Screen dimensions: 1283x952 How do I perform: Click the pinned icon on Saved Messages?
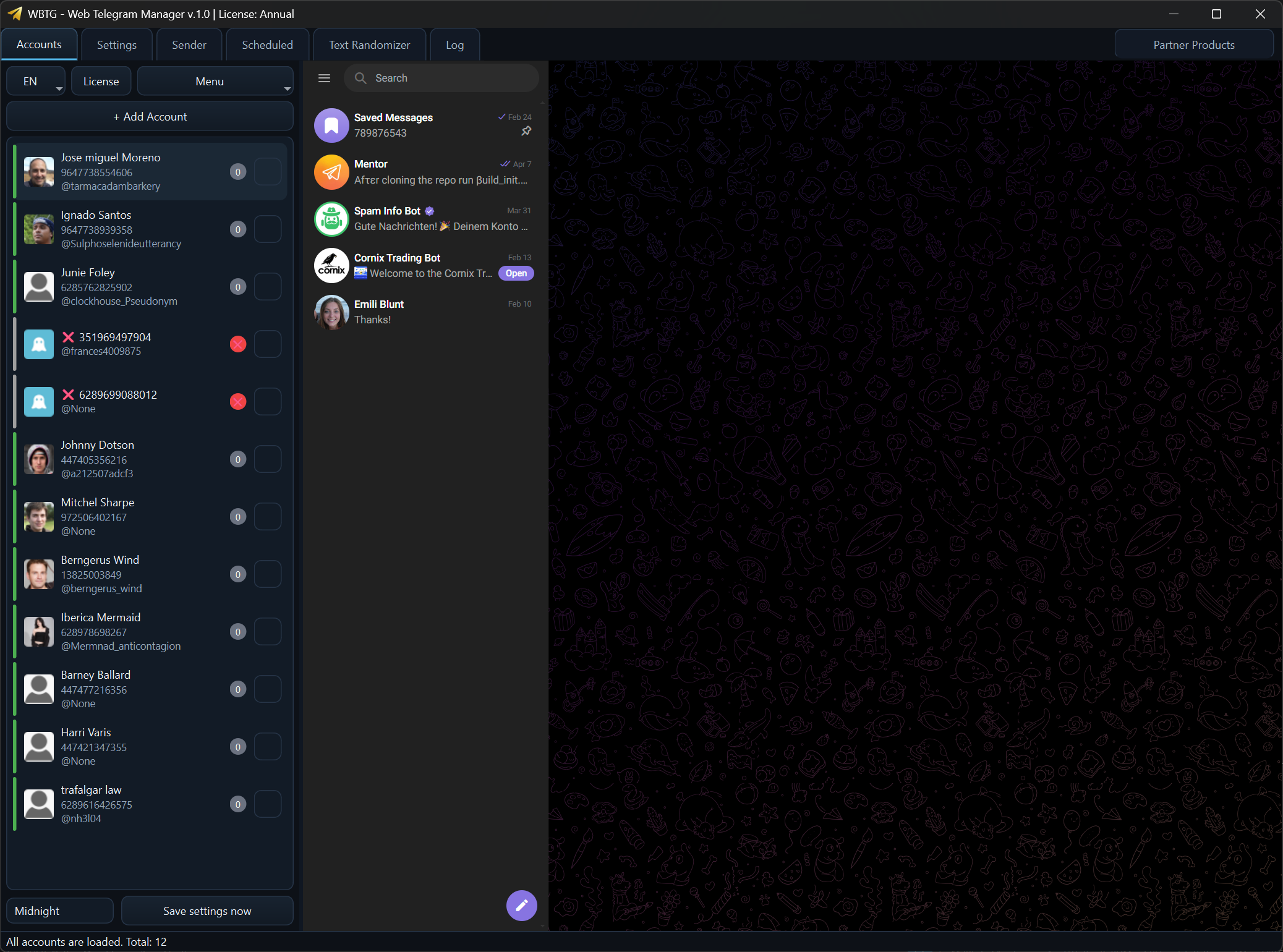(x=526, y=131)
